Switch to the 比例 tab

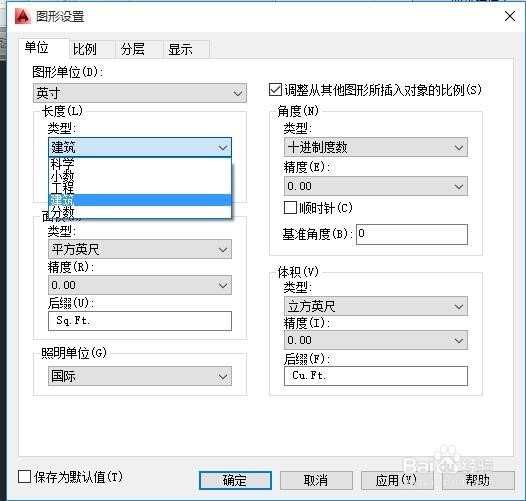(85, 49)
